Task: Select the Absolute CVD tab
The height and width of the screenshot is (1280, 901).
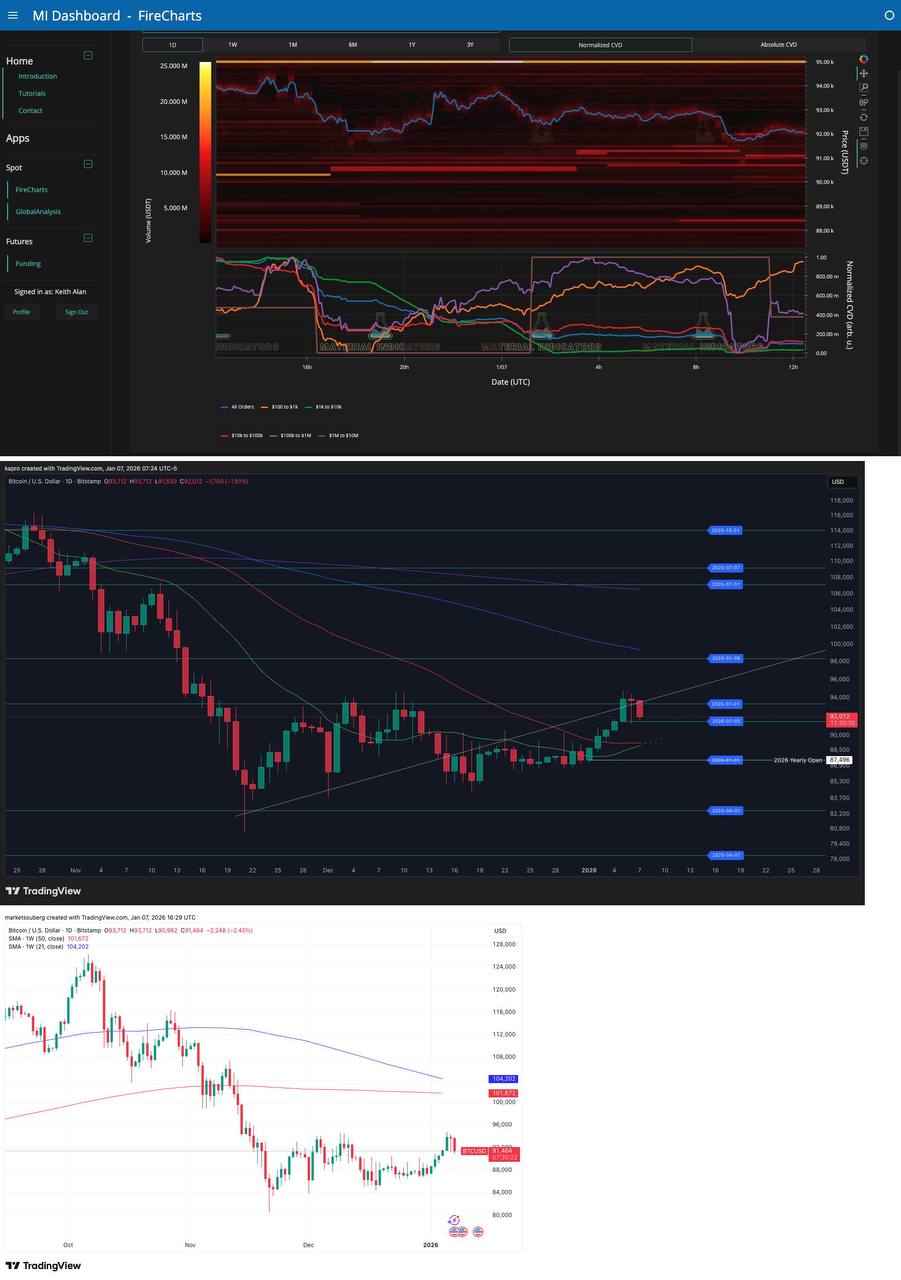Action: (x=778, y=45)
